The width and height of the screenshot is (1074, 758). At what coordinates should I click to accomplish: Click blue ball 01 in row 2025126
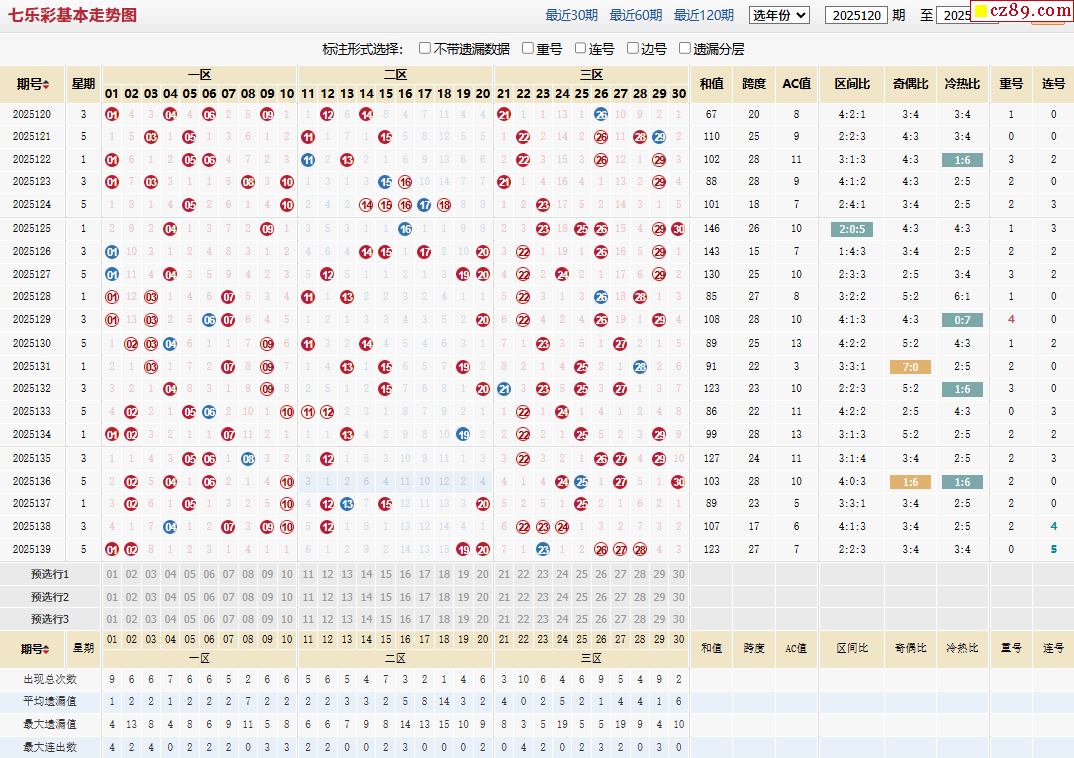pos(112,252)
